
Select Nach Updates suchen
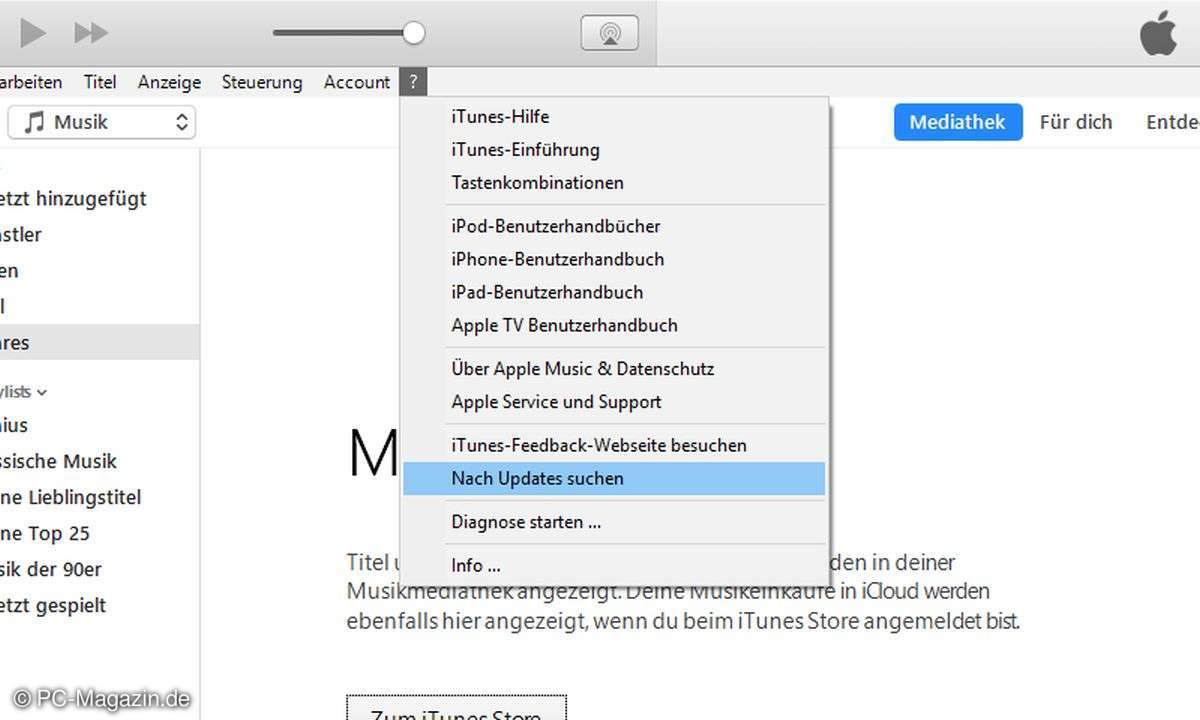click(x=614, y=478)
